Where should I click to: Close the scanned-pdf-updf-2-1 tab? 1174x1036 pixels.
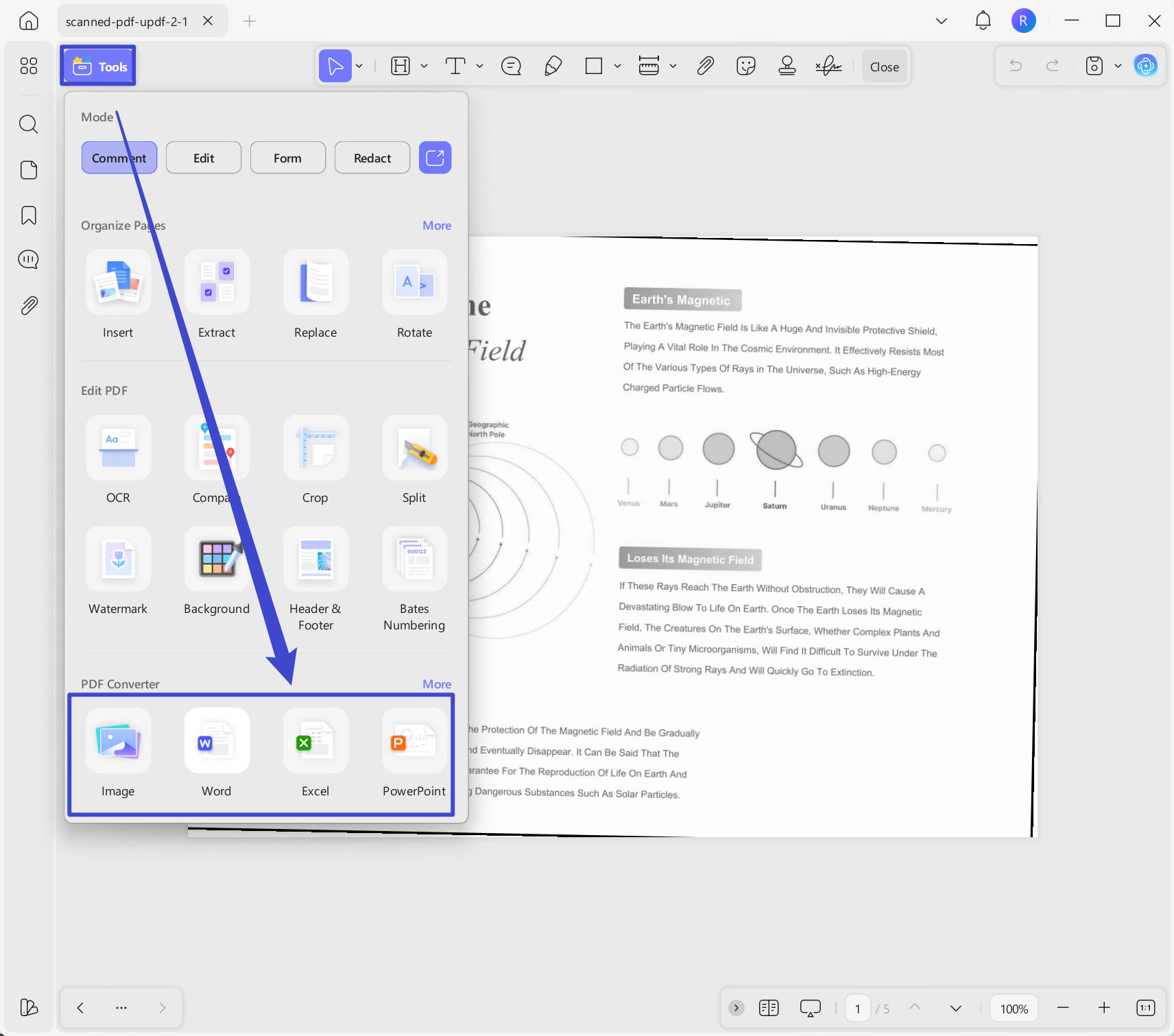point(208,21)
